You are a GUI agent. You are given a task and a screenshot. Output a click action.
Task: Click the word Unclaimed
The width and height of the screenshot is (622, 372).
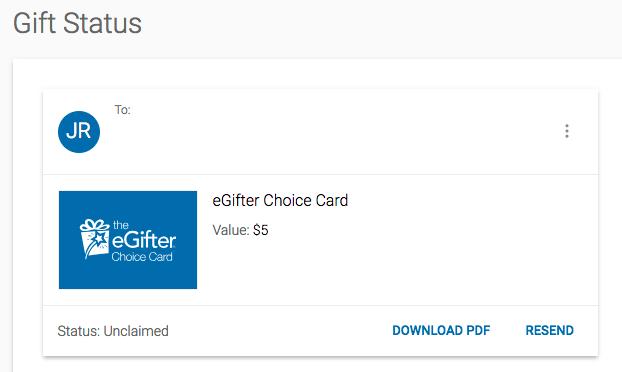pyautogui.click(x=136, y=331)
